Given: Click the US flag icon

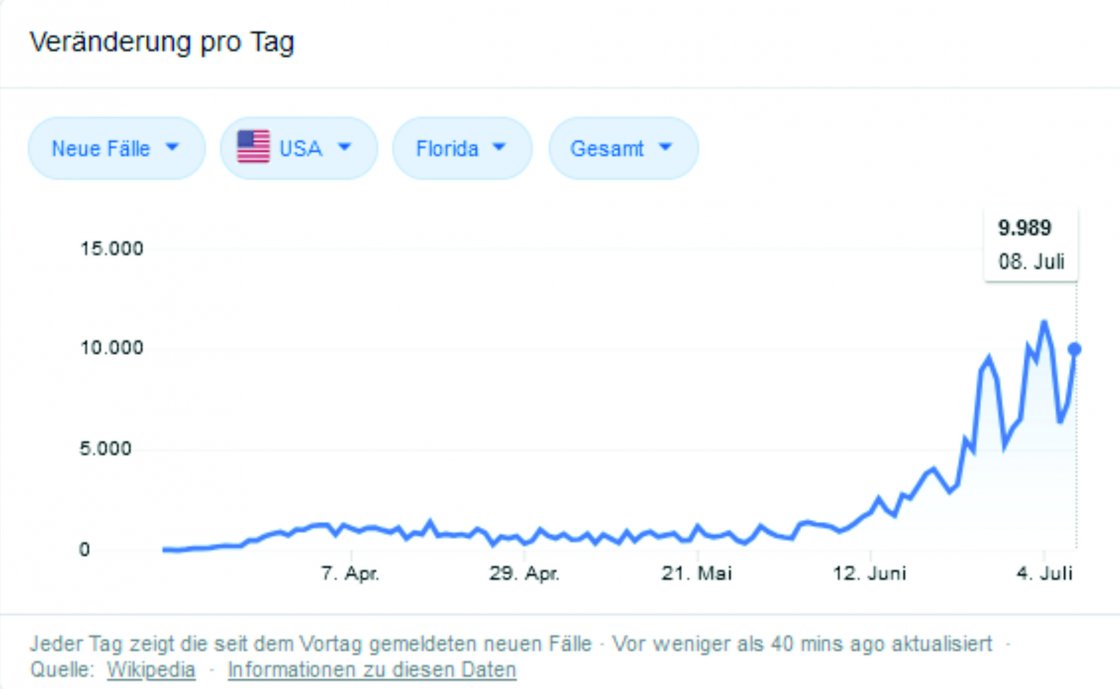Looking at the screenshot, I should coord(253,148).
